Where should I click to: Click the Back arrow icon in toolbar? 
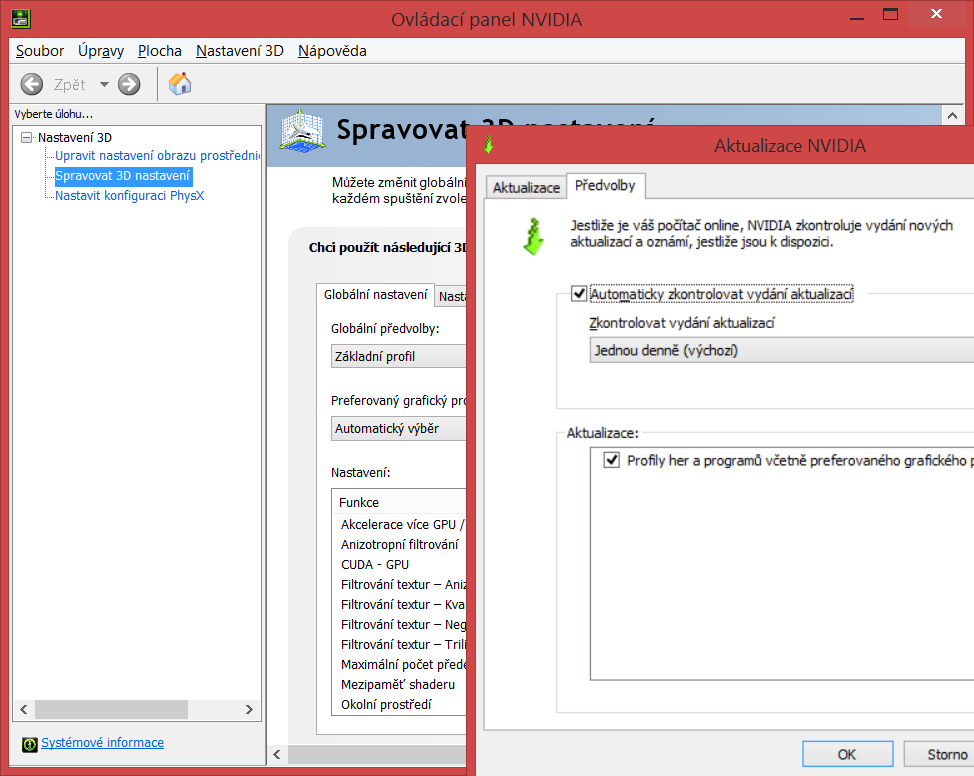coord(32,84)
